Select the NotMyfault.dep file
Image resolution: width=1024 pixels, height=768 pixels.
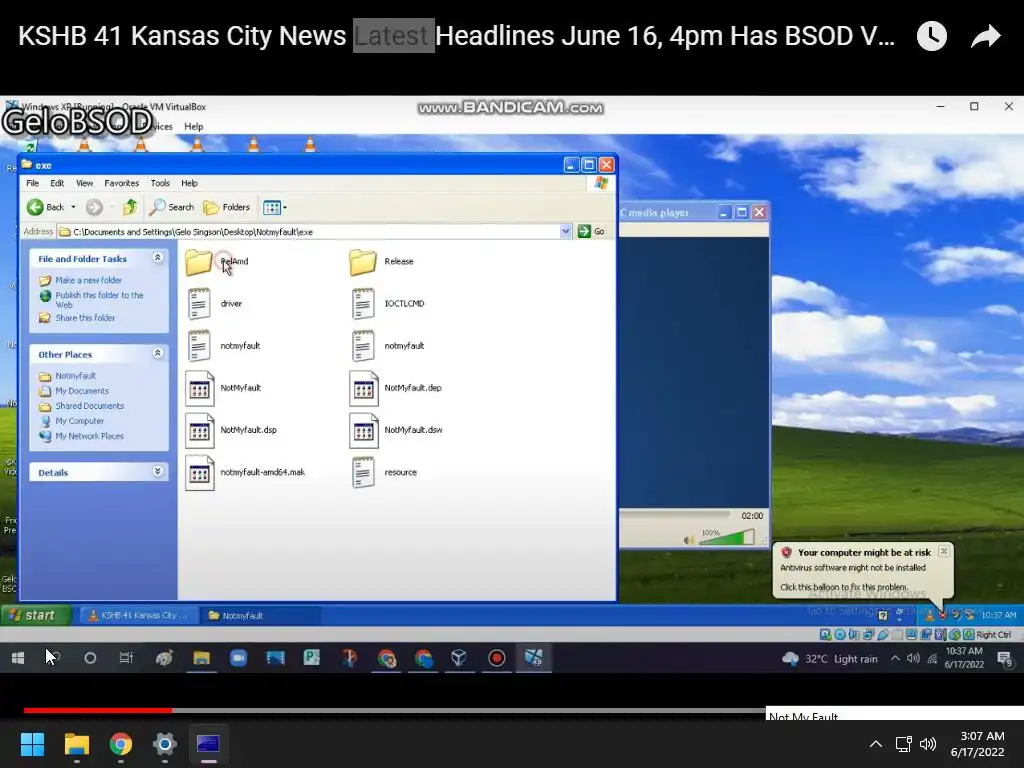pyautogui.click(x=395, y=388)
